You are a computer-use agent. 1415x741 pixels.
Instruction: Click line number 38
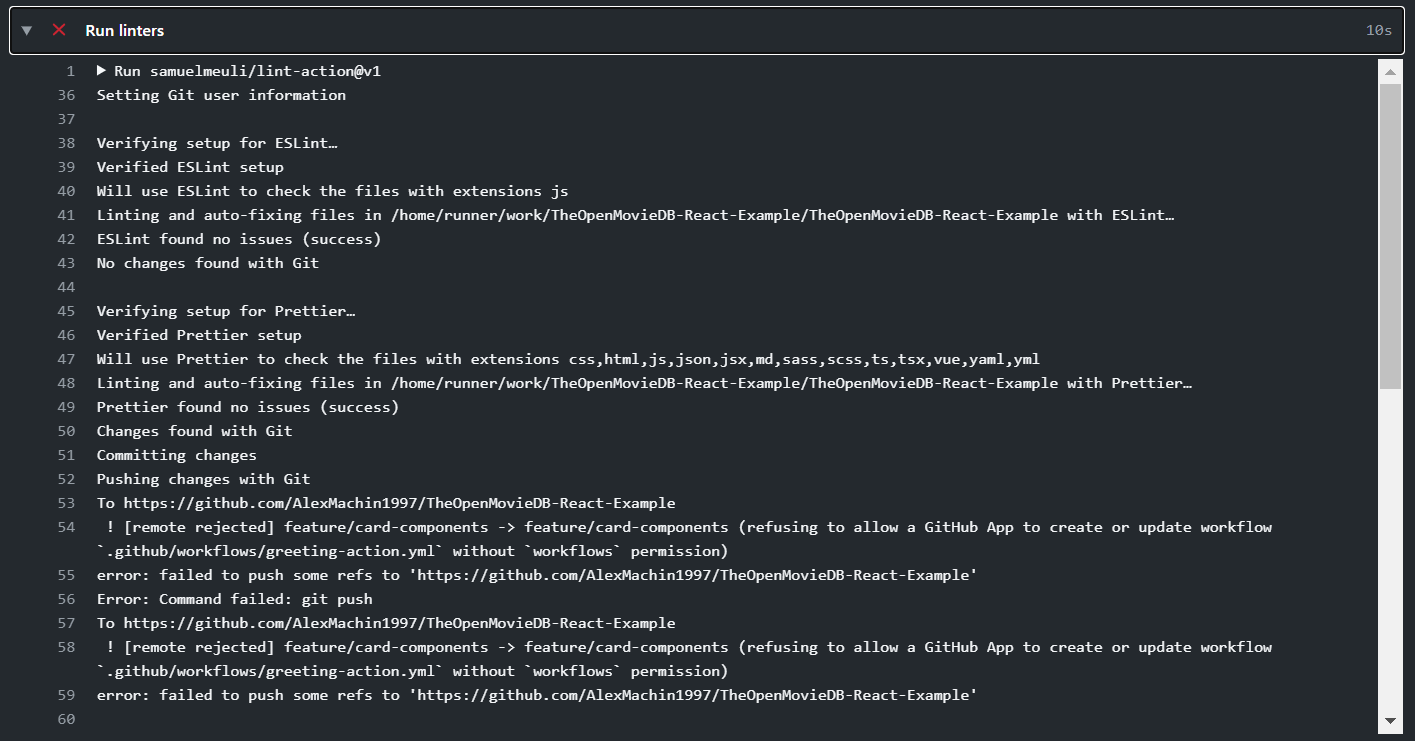coord(66,143)
